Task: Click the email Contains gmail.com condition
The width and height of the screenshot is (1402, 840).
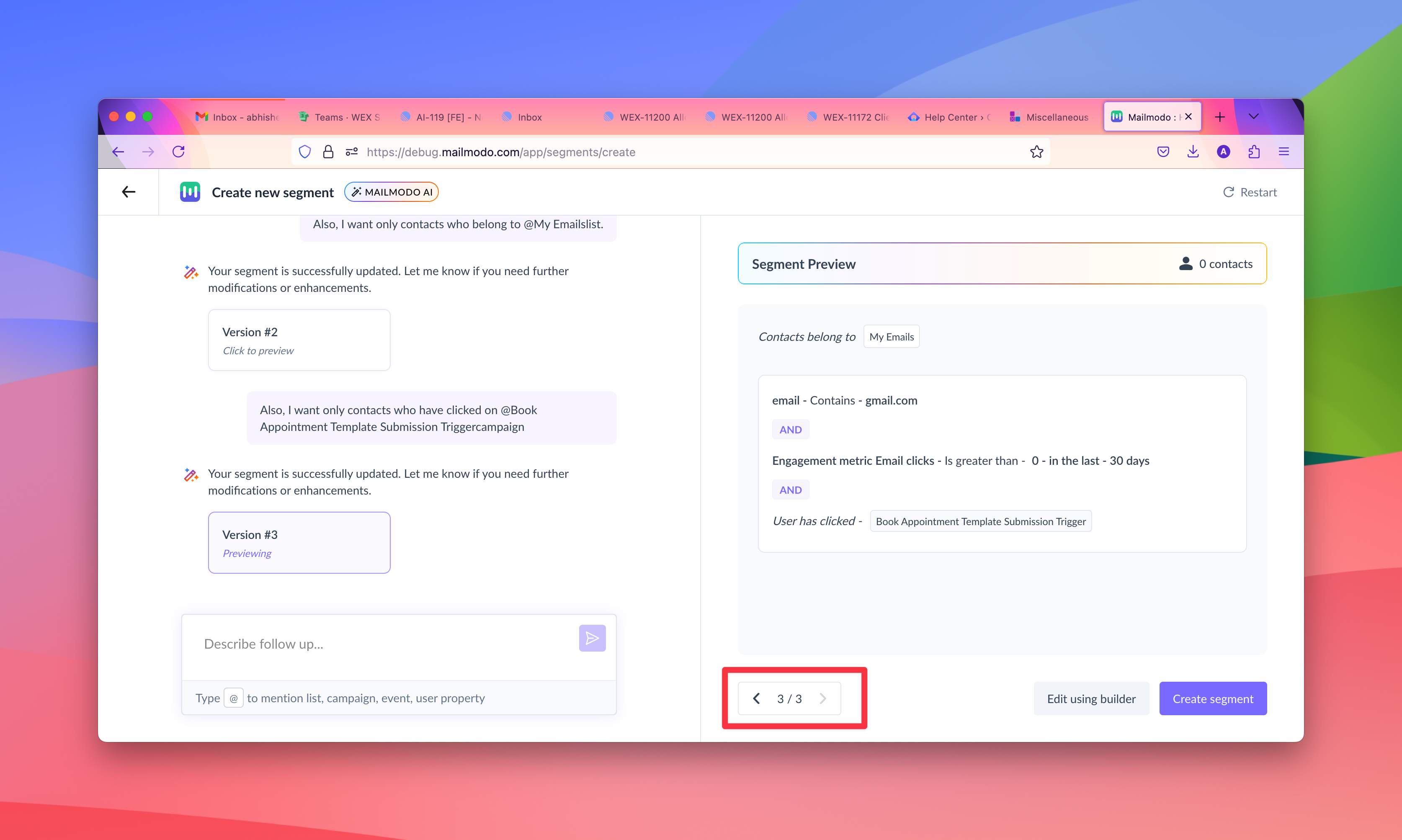Action: click(845, 401)
